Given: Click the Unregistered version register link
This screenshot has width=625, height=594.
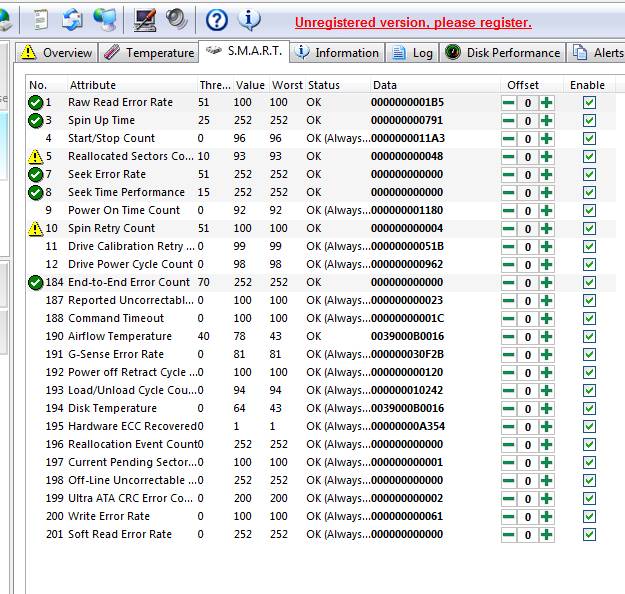Looking at the screenshot, I should pyautogui.click(x=413, y=23).
